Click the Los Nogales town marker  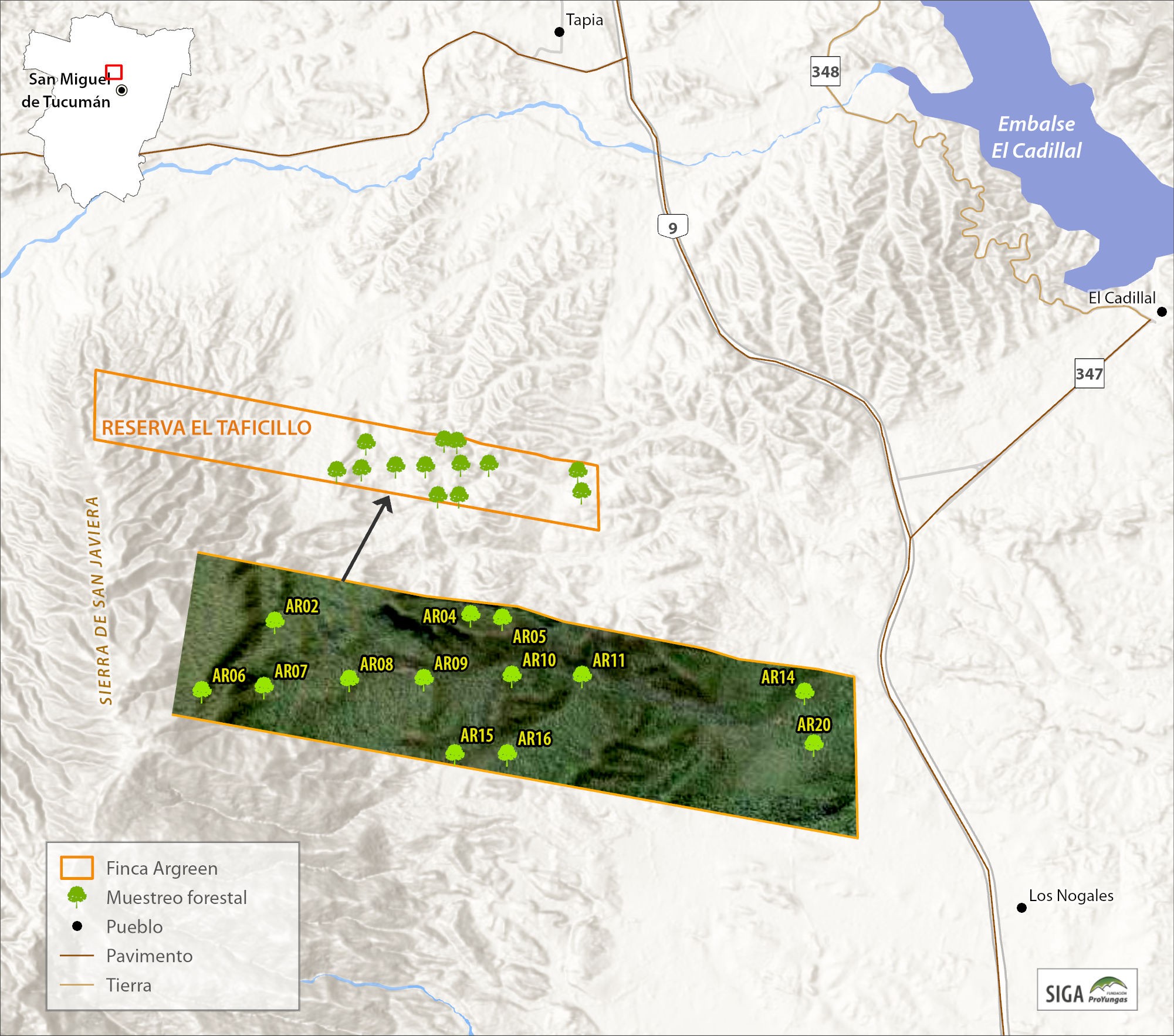(1021, 908)
